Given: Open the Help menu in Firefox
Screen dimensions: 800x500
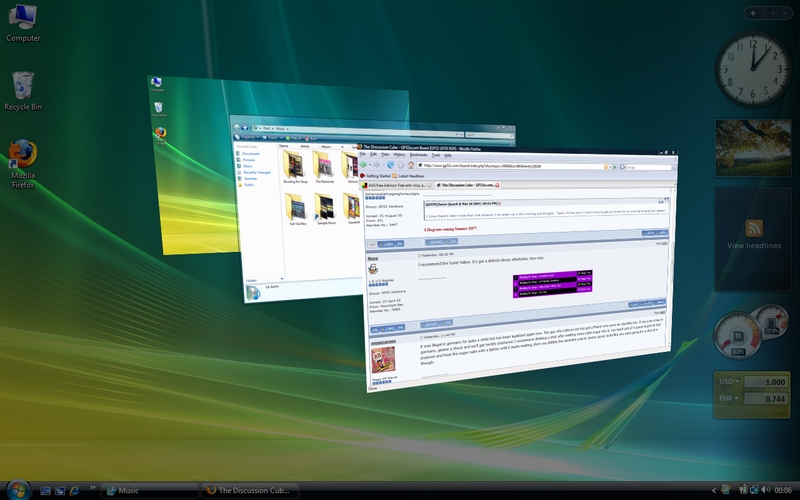Looking at the screenshot, I should tap(447, 155).
